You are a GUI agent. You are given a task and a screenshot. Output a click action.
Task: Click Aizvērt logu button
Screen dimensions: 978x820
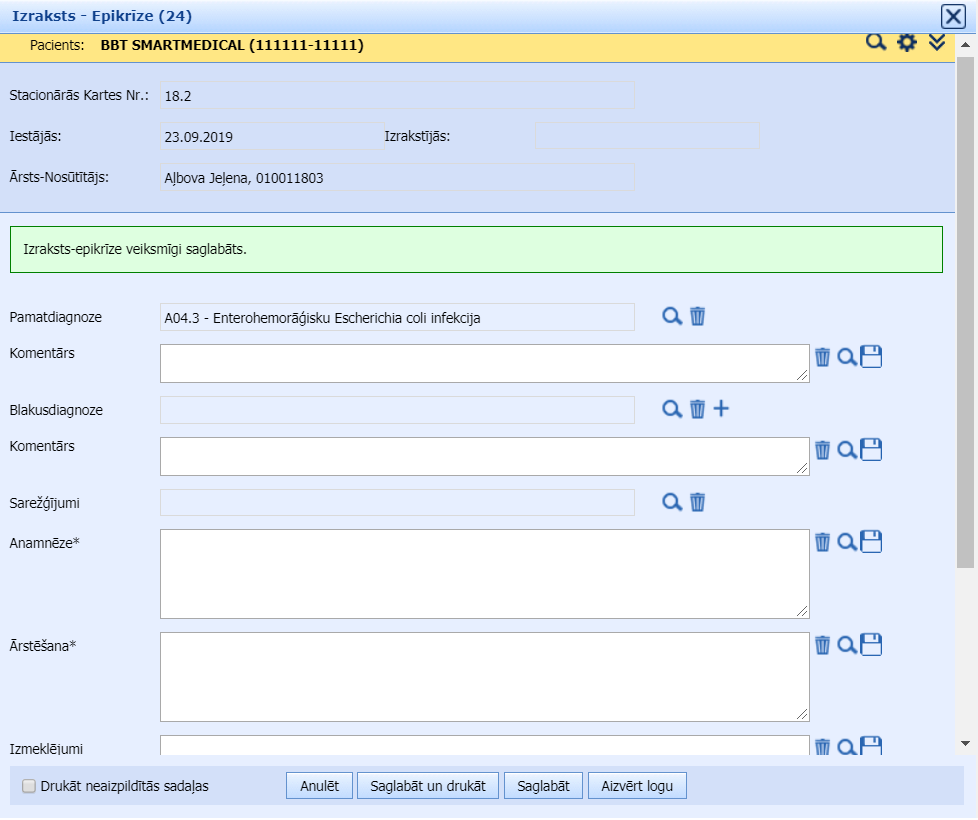[637, 786]
